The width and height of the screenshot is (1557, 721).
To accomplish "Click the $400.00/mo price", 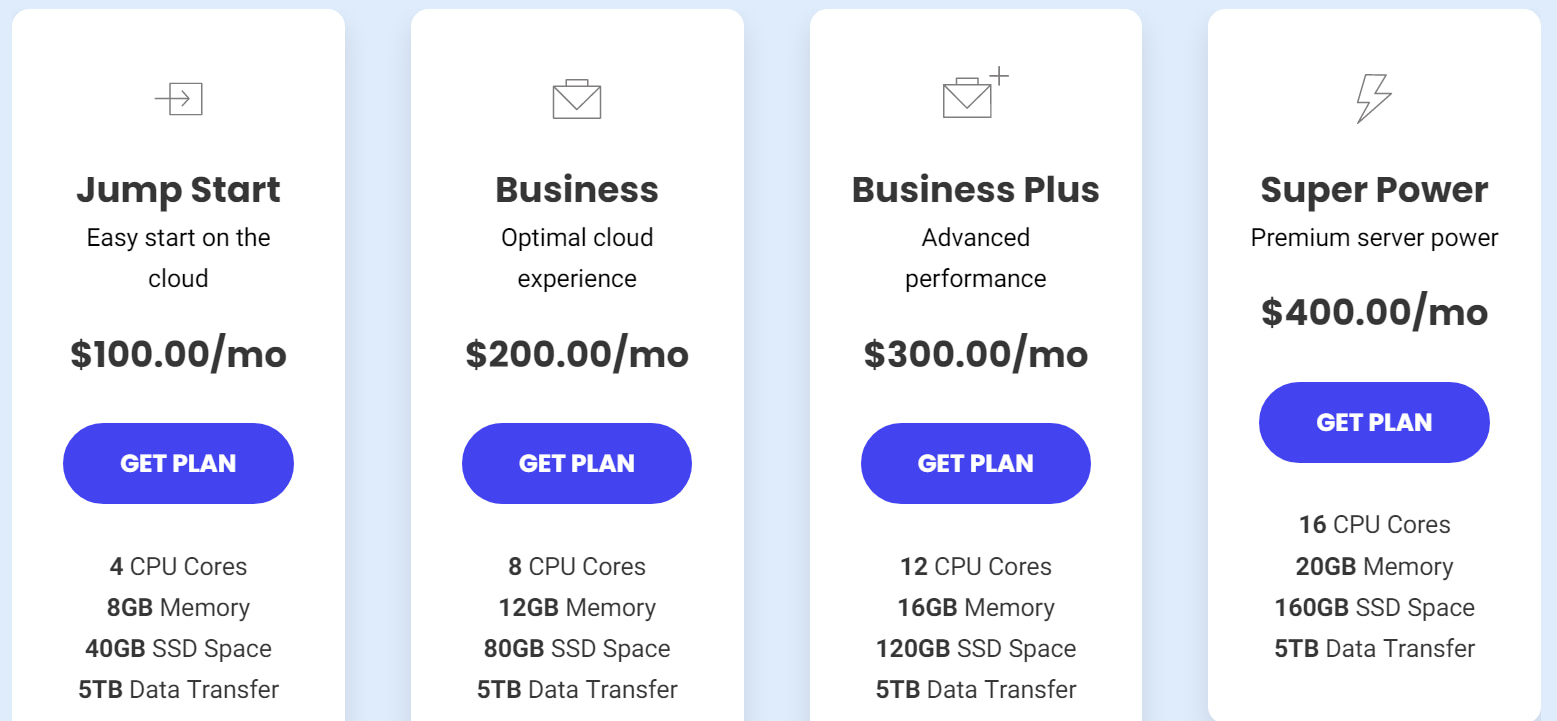I will click(1374, 312).
